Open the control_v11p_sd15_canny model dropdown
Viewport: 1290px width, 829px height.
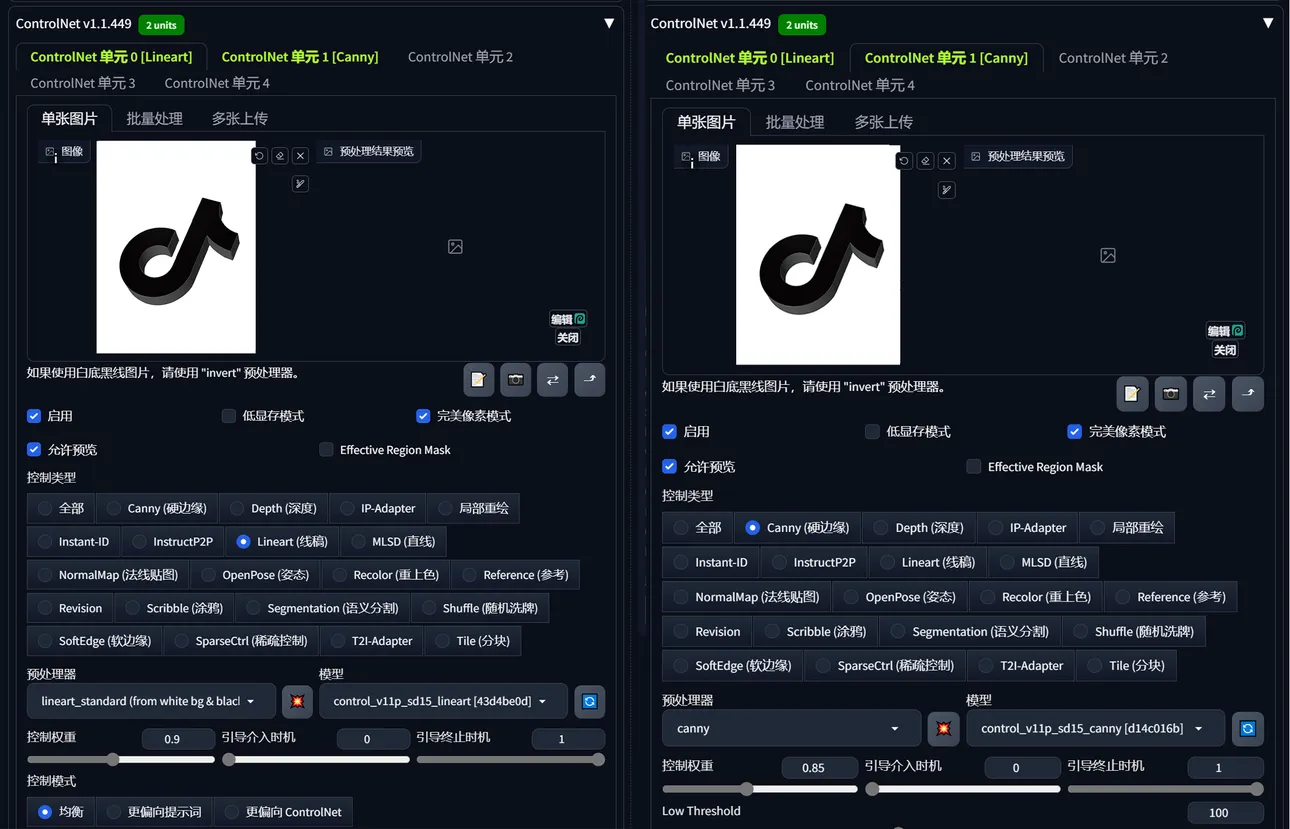pyautogui.click(x=1094, y=729)
